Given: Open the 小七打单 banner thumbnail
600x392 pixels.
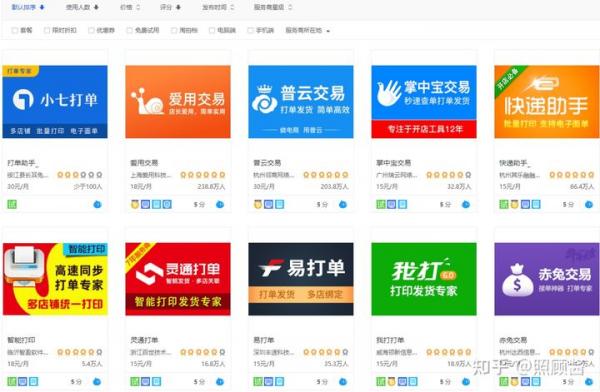Looking at the screenshot, I should click(55, 101).
